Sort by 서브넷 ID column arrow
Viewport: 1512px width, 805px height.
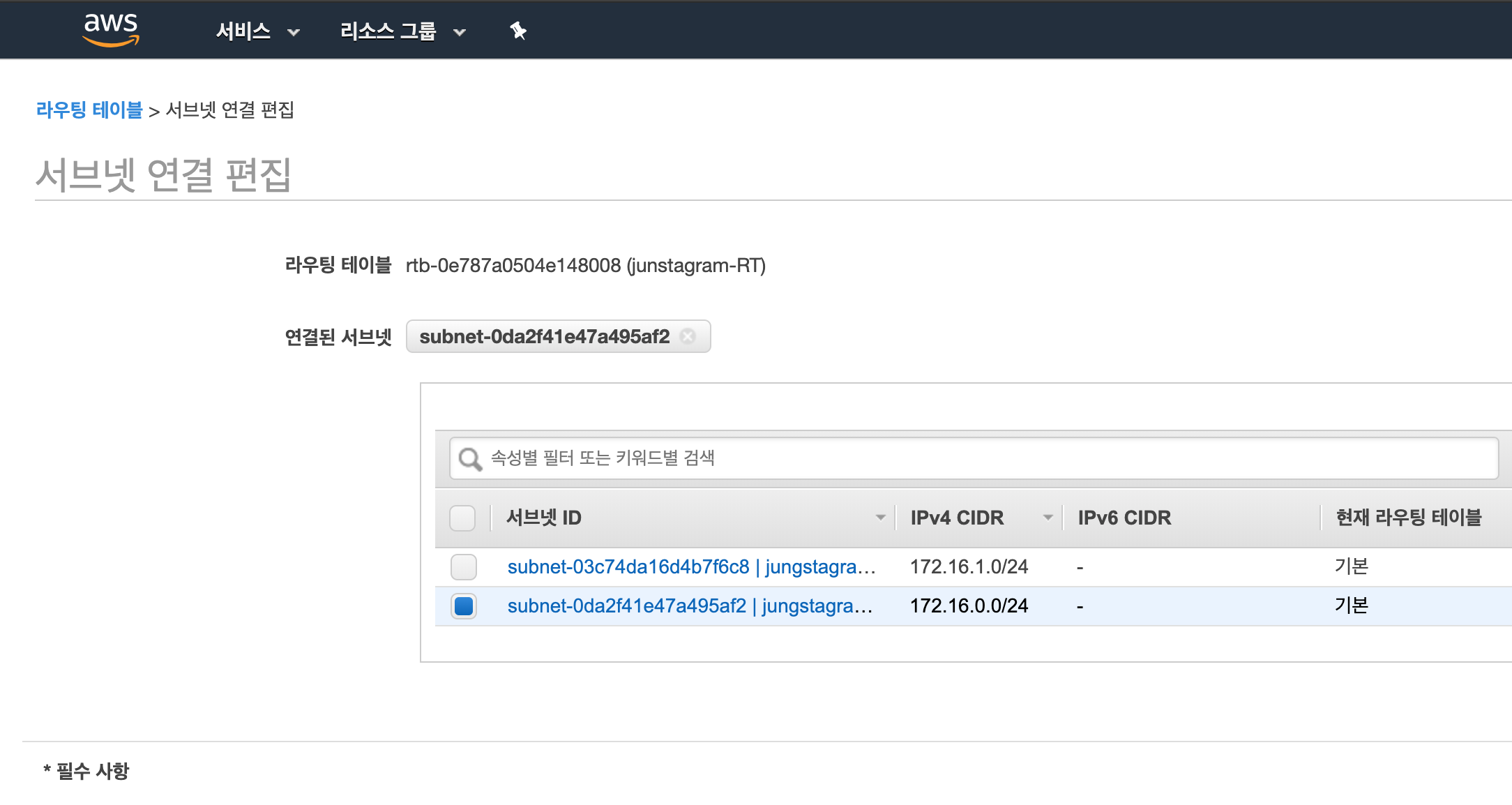point(880,518)
